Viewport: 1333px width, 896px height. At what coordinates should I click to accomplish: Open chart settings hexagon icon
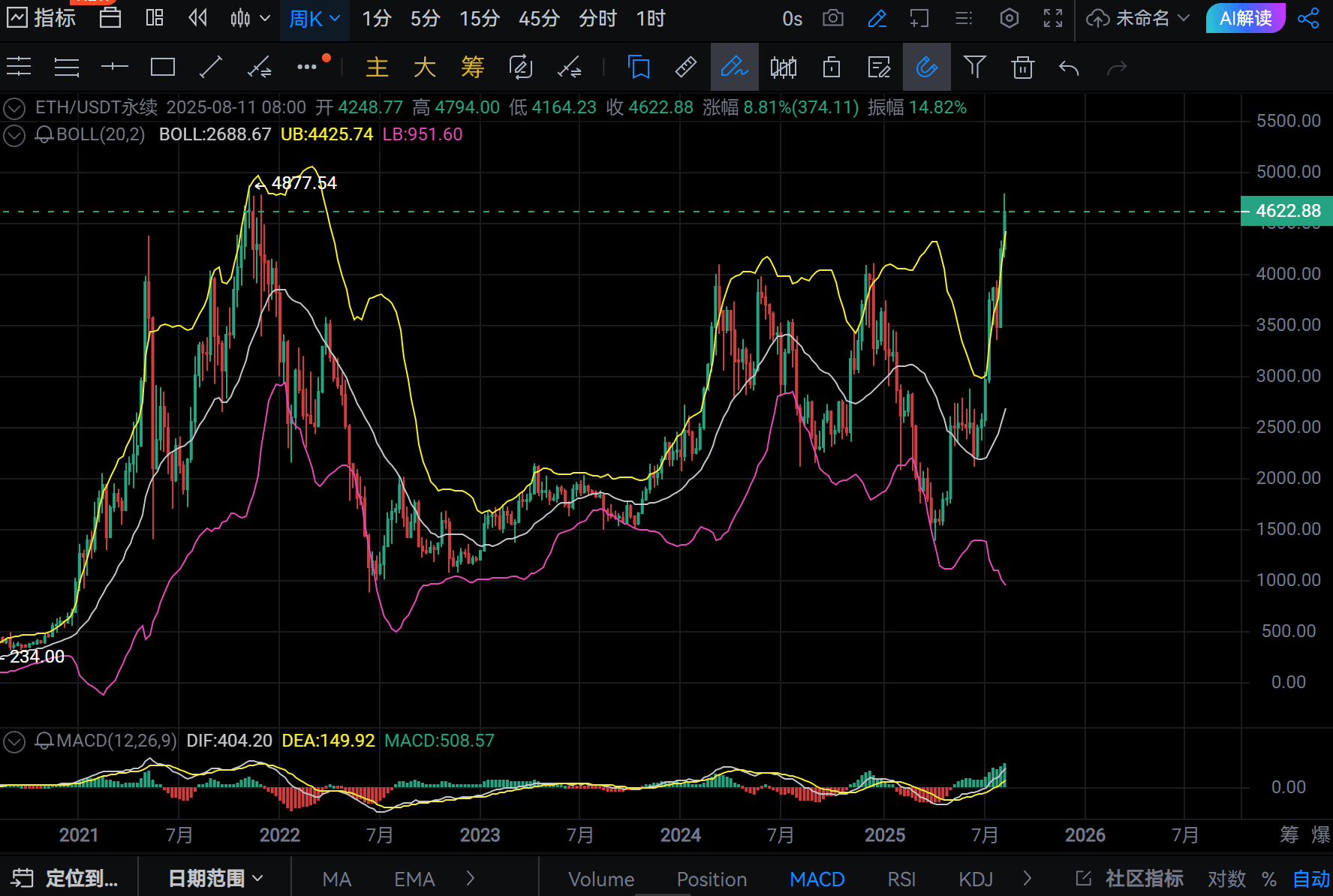[1010, 18]
